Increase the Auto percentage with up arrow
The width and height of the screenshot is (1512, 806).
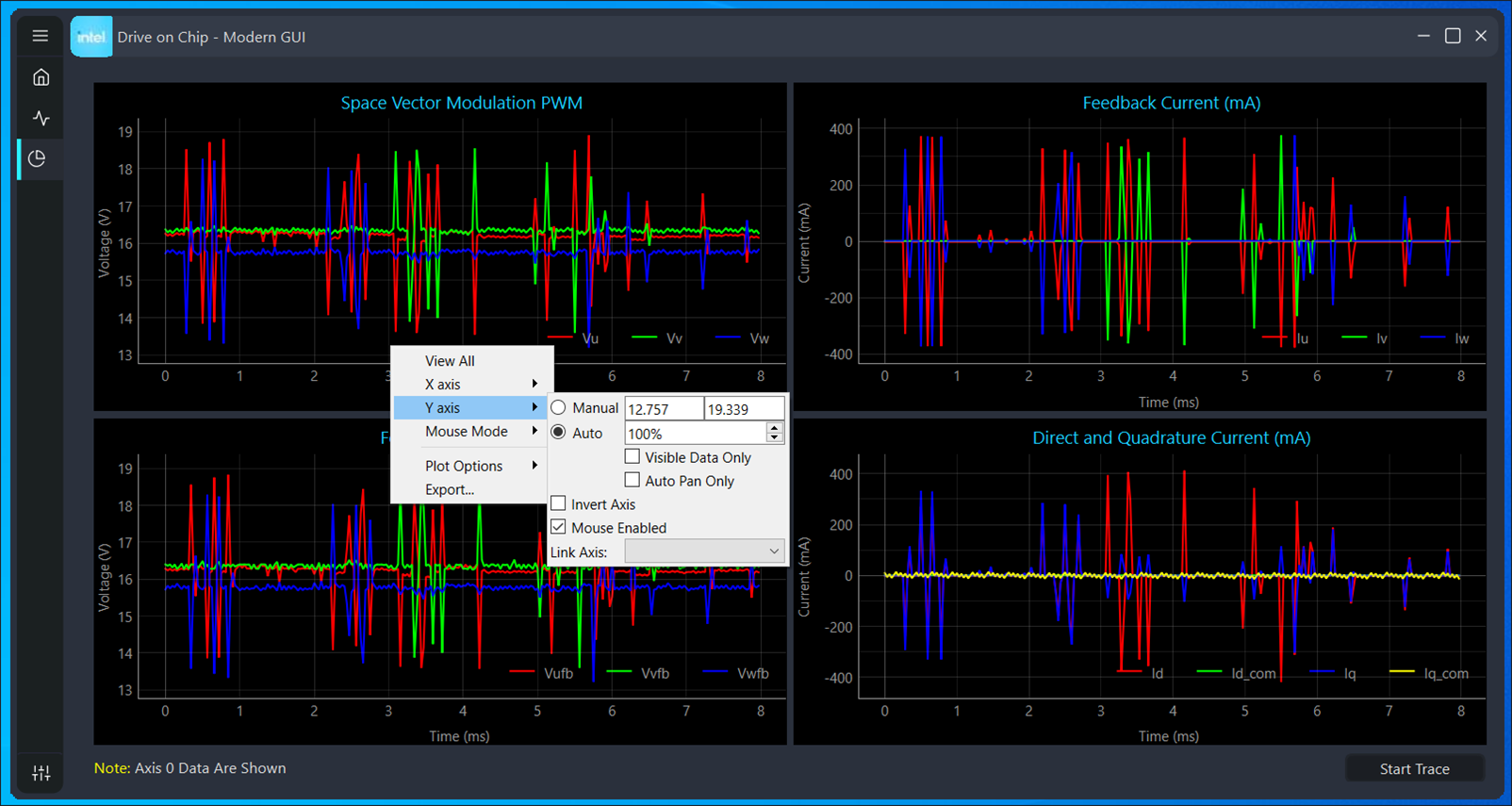point(774,428)
